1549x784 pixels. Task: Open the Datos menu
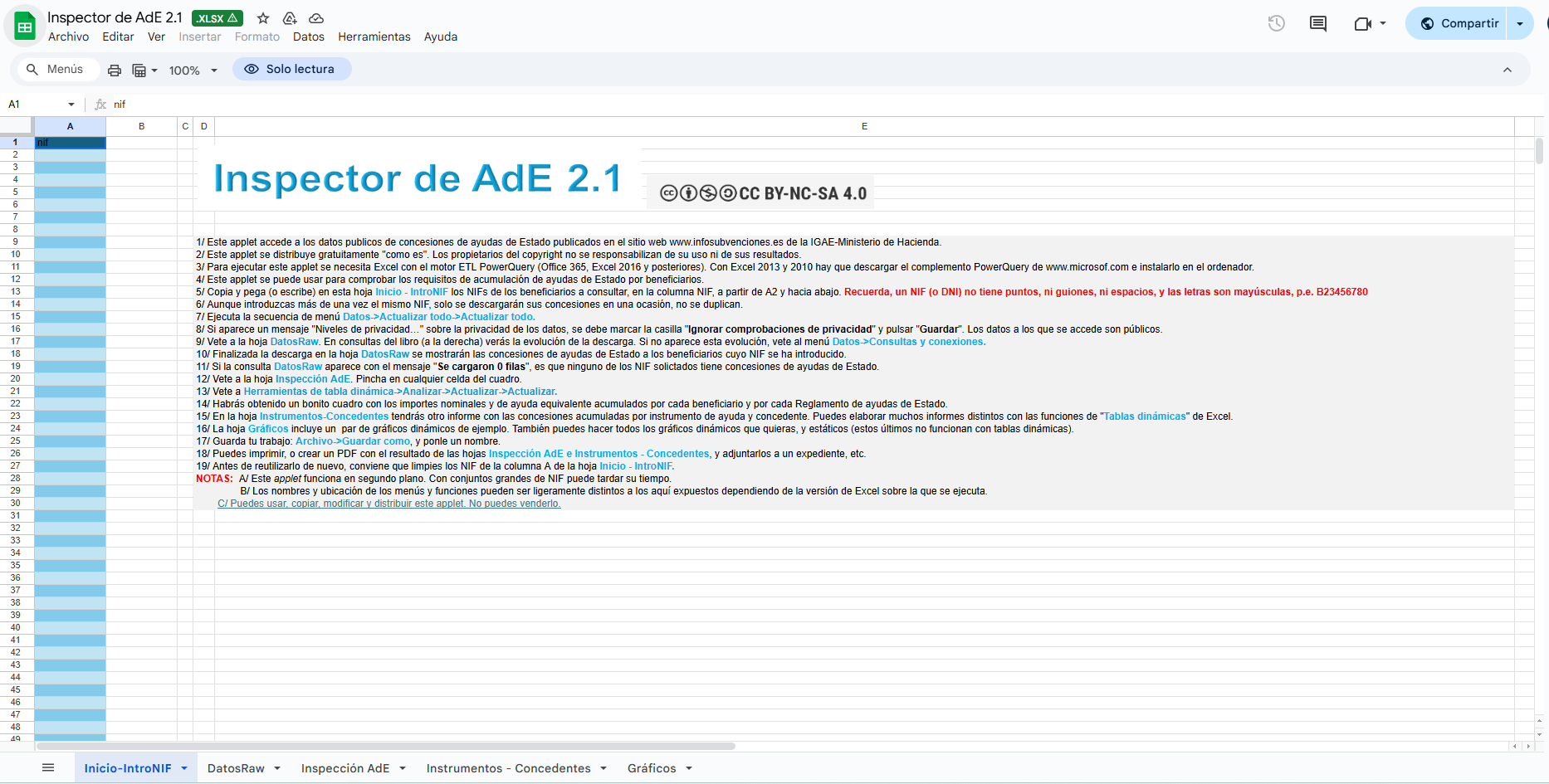point(308,37)
